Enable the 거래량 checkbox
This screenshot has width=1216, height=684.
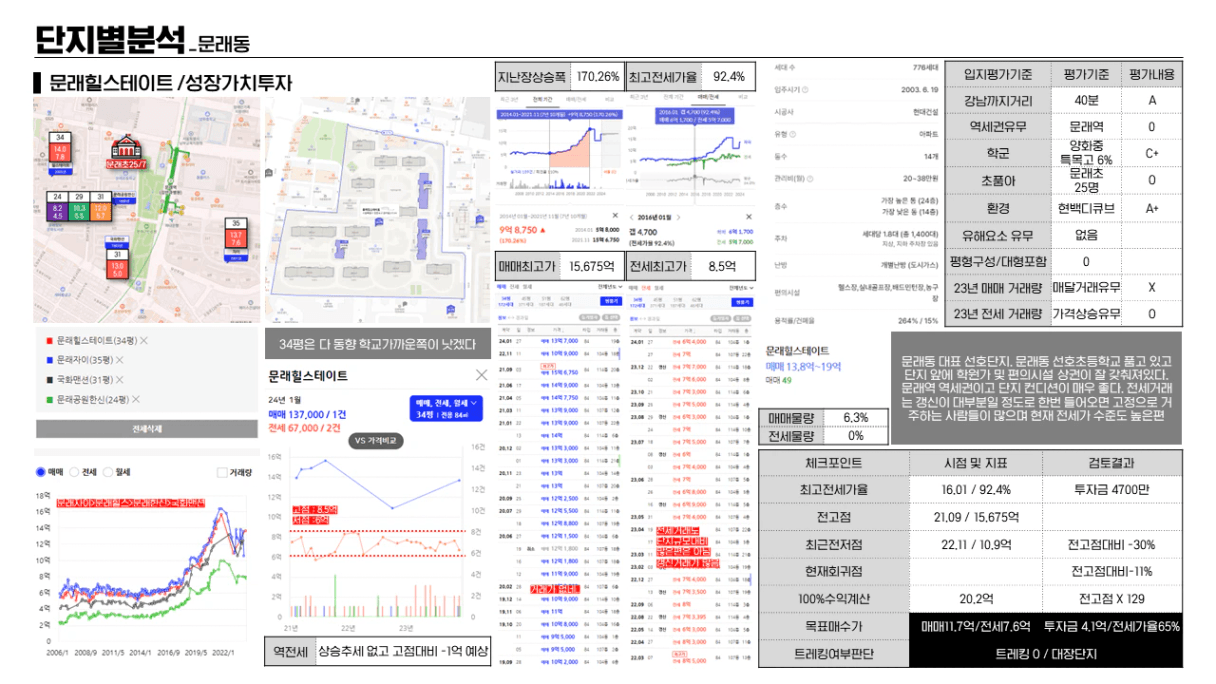coord(222,472)
